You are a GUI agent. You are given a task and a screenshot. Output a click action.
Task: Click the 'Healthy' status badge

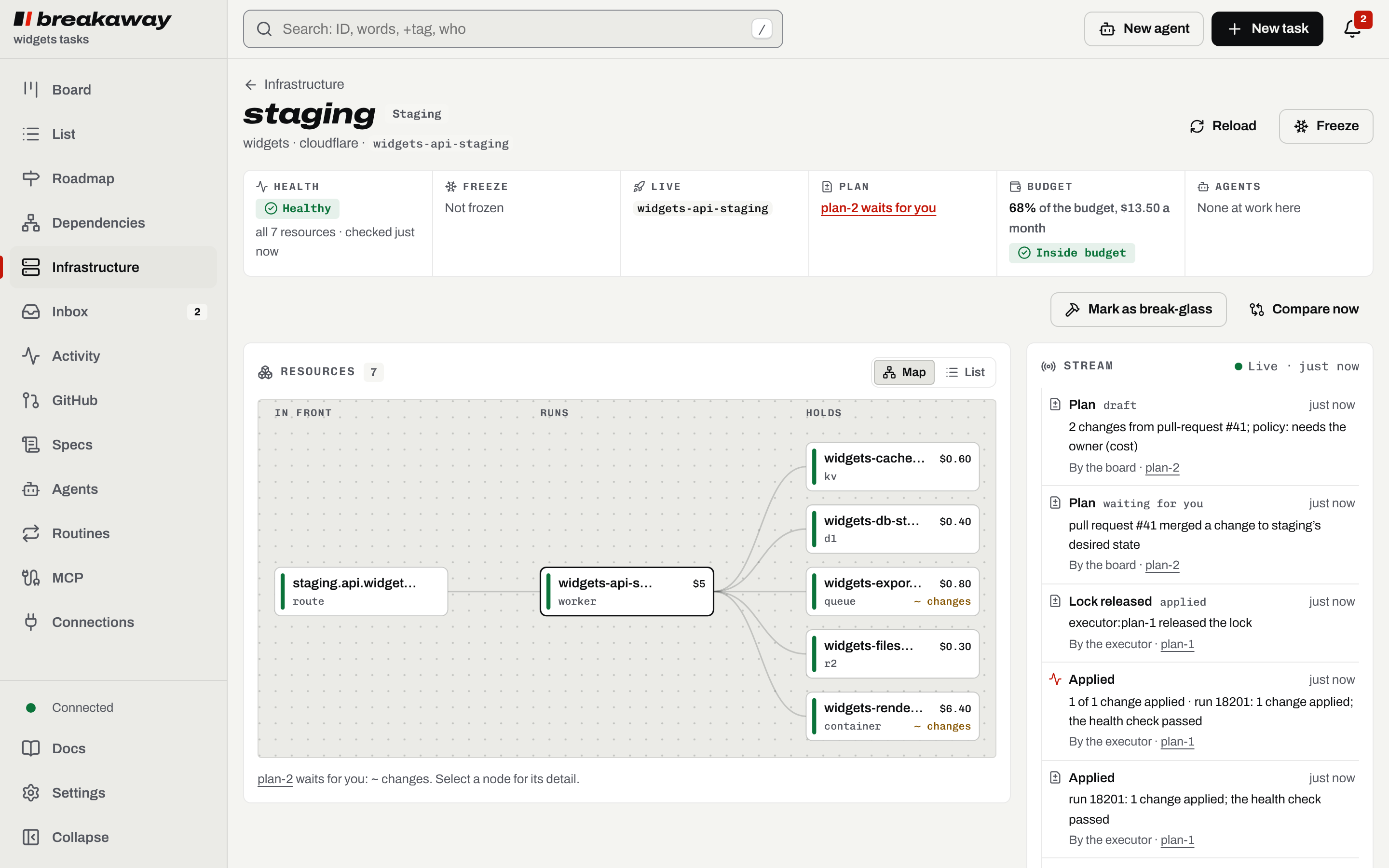point(297,209)
